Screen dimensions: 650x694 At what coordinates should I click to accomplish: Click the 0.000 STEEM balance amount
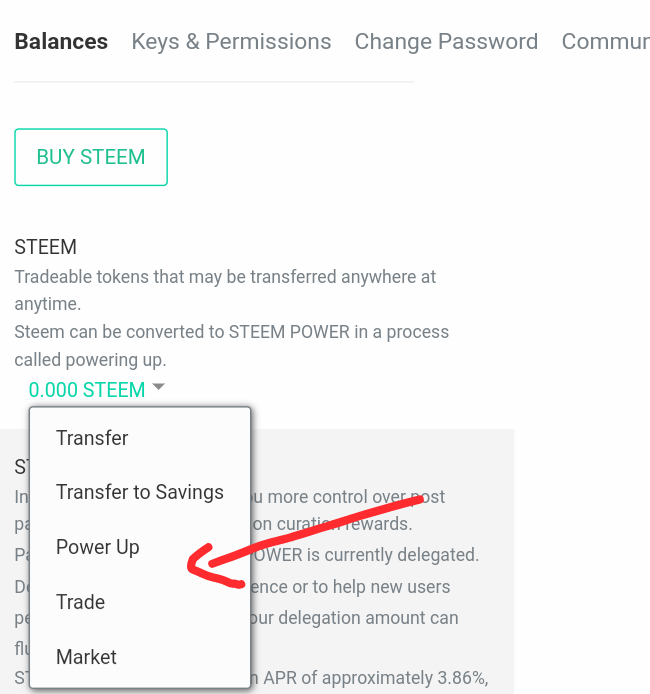[87, 390]
